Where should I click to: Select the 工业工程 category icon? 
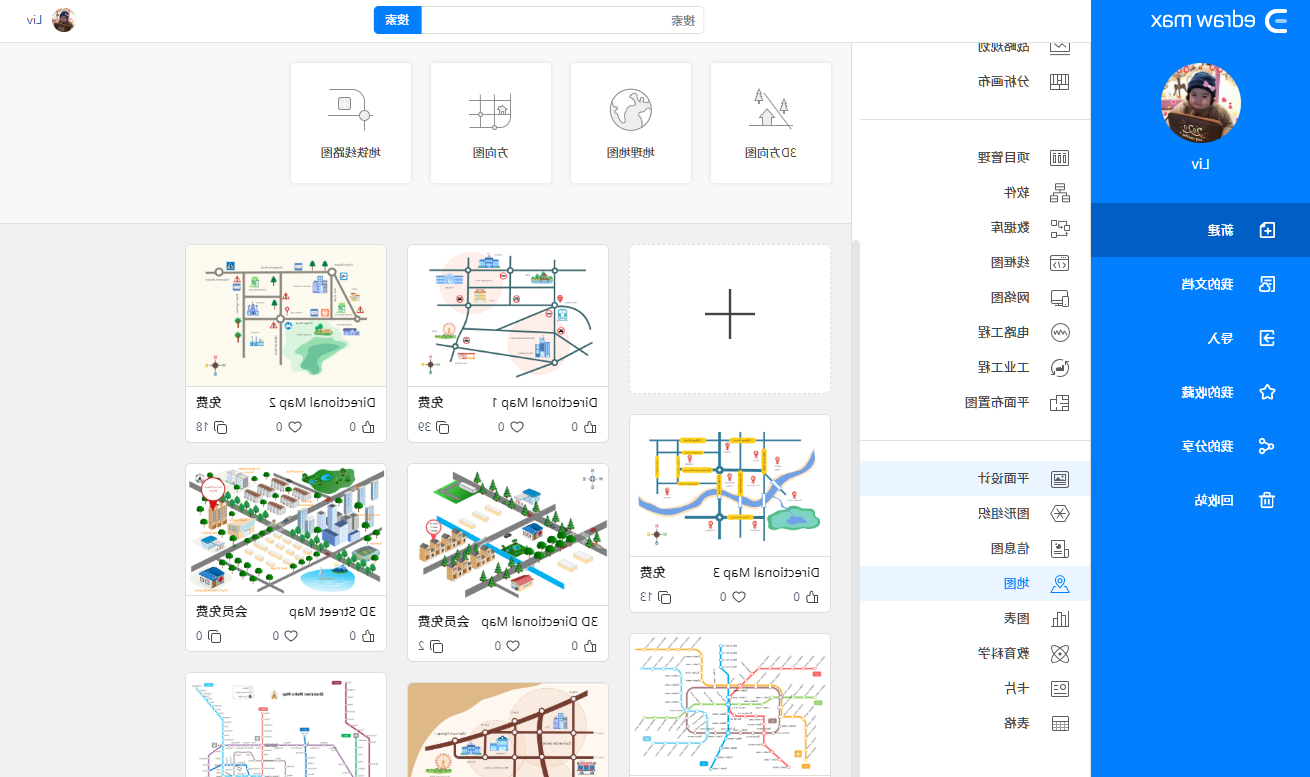pos(1060,368)
